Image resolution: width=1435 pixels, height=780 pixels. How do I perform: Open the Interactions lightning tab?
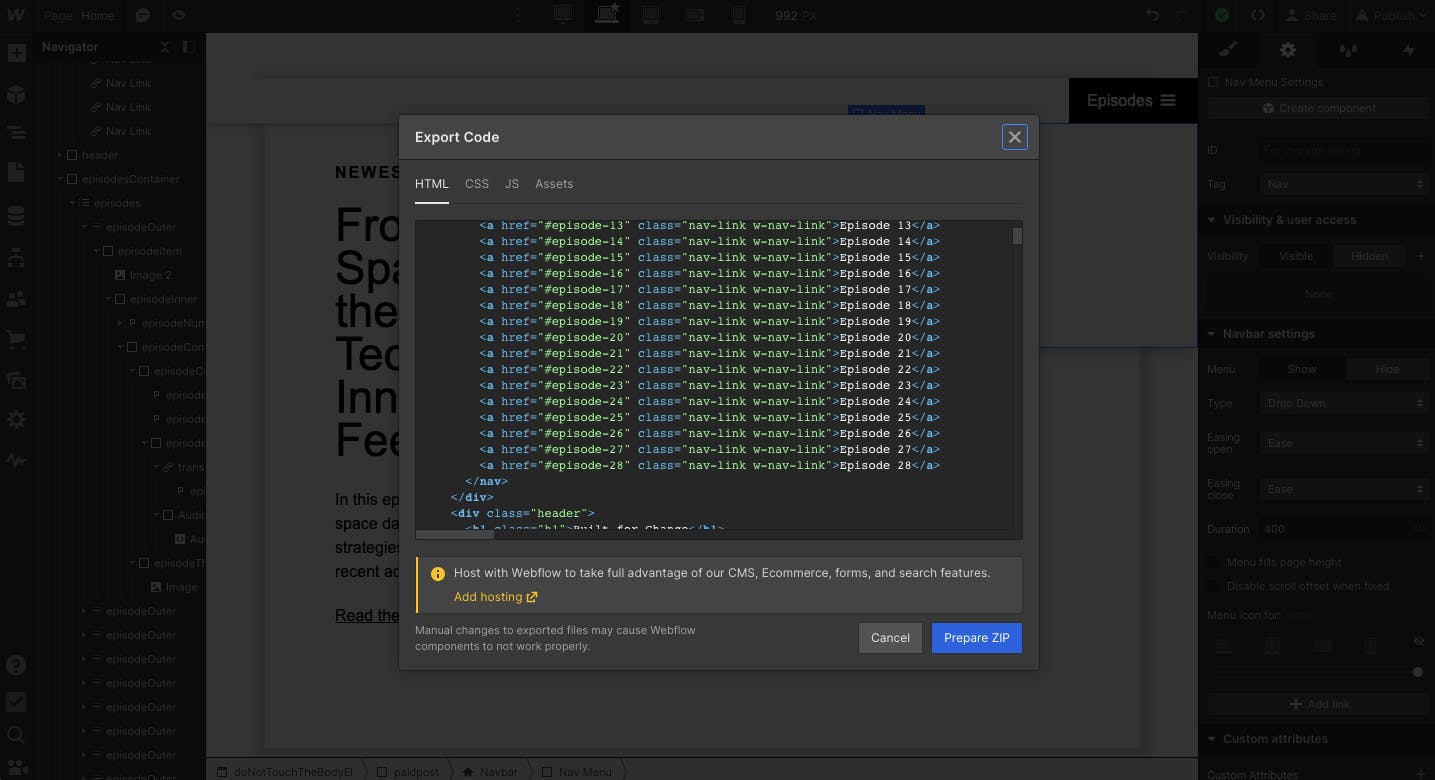pos(1408,49)
